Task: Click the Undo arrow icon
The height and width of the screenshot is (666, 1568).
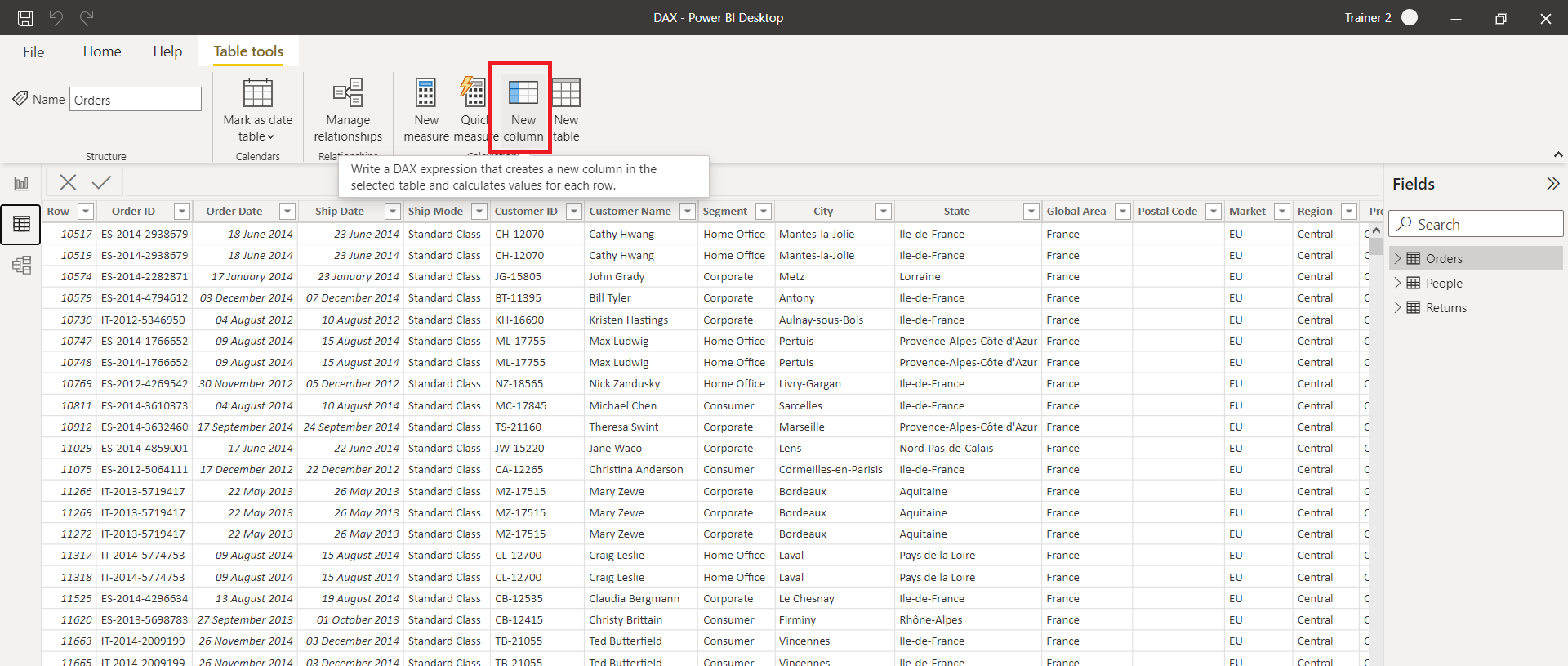Action: click(x=56, y=18)
